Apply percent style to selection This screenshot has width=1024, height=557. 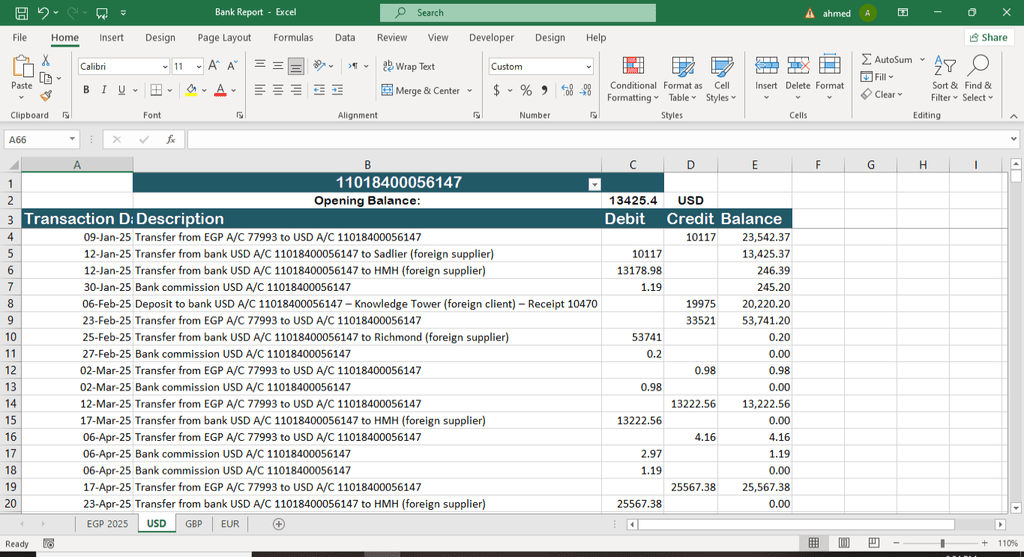click(x=526, y=90)
